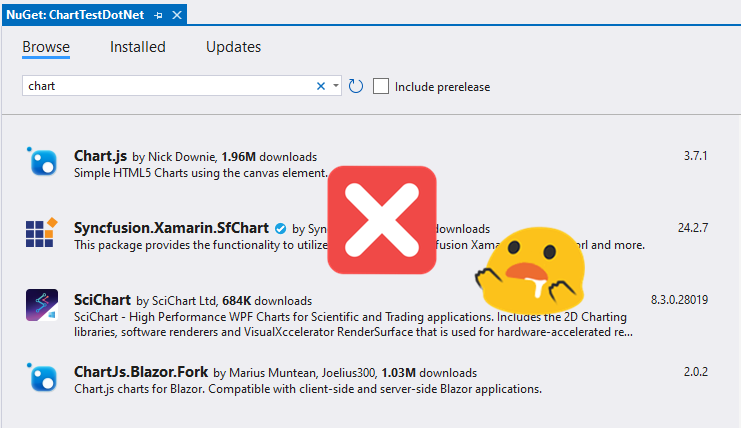
Task: Pin the NuGet: ChartTestDotNet tab
Action: tap(158, 16)
